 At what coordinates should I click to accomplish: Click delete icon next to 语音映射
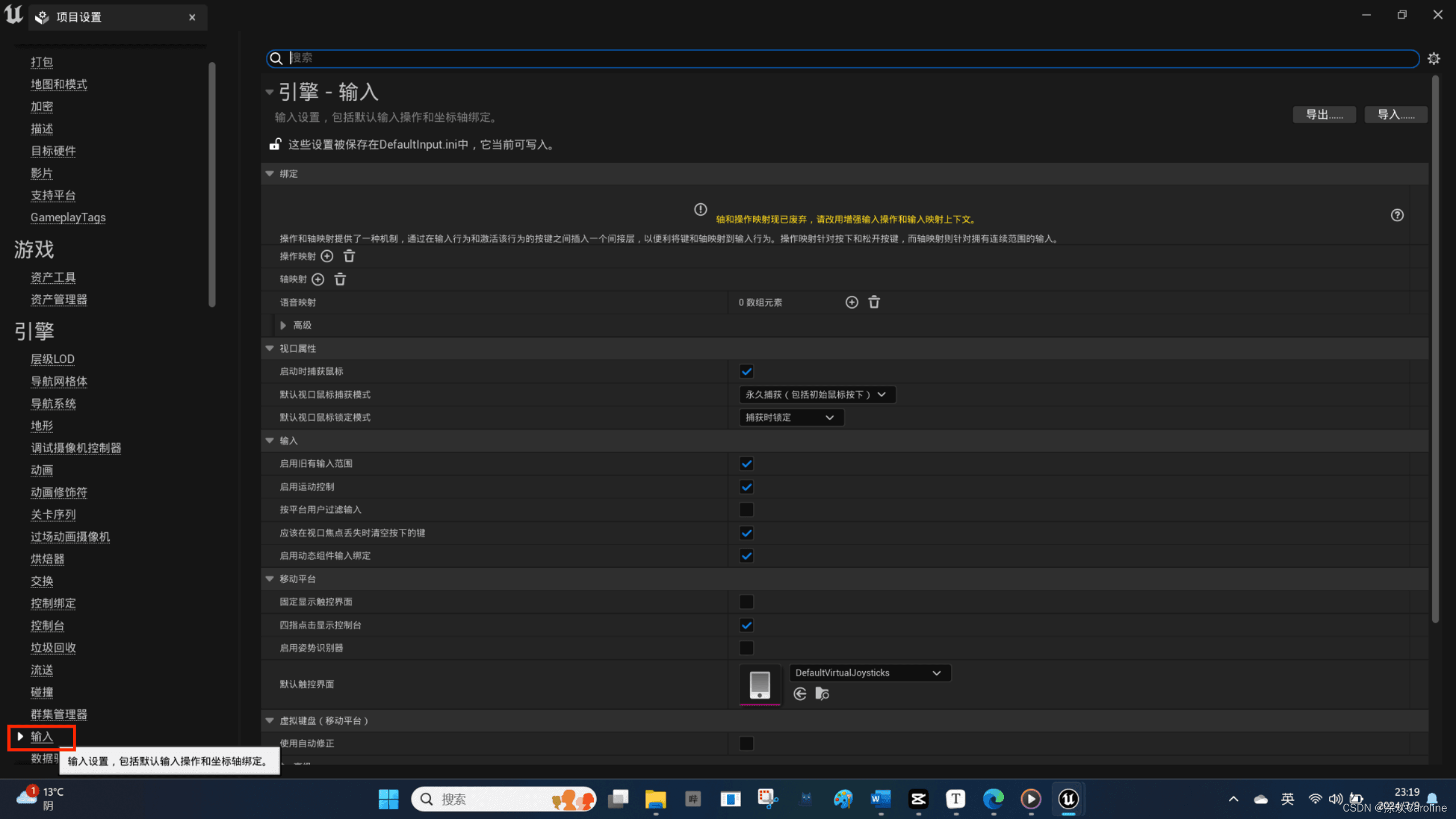875,302
